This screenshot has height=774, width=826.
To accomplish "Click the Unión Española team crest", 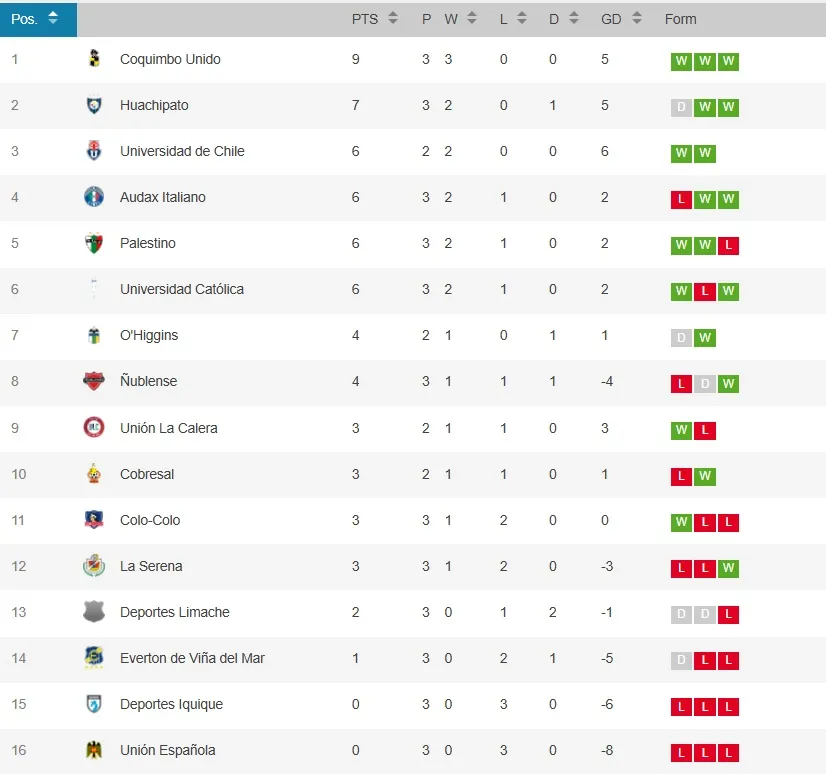I will tap(94, 750).
